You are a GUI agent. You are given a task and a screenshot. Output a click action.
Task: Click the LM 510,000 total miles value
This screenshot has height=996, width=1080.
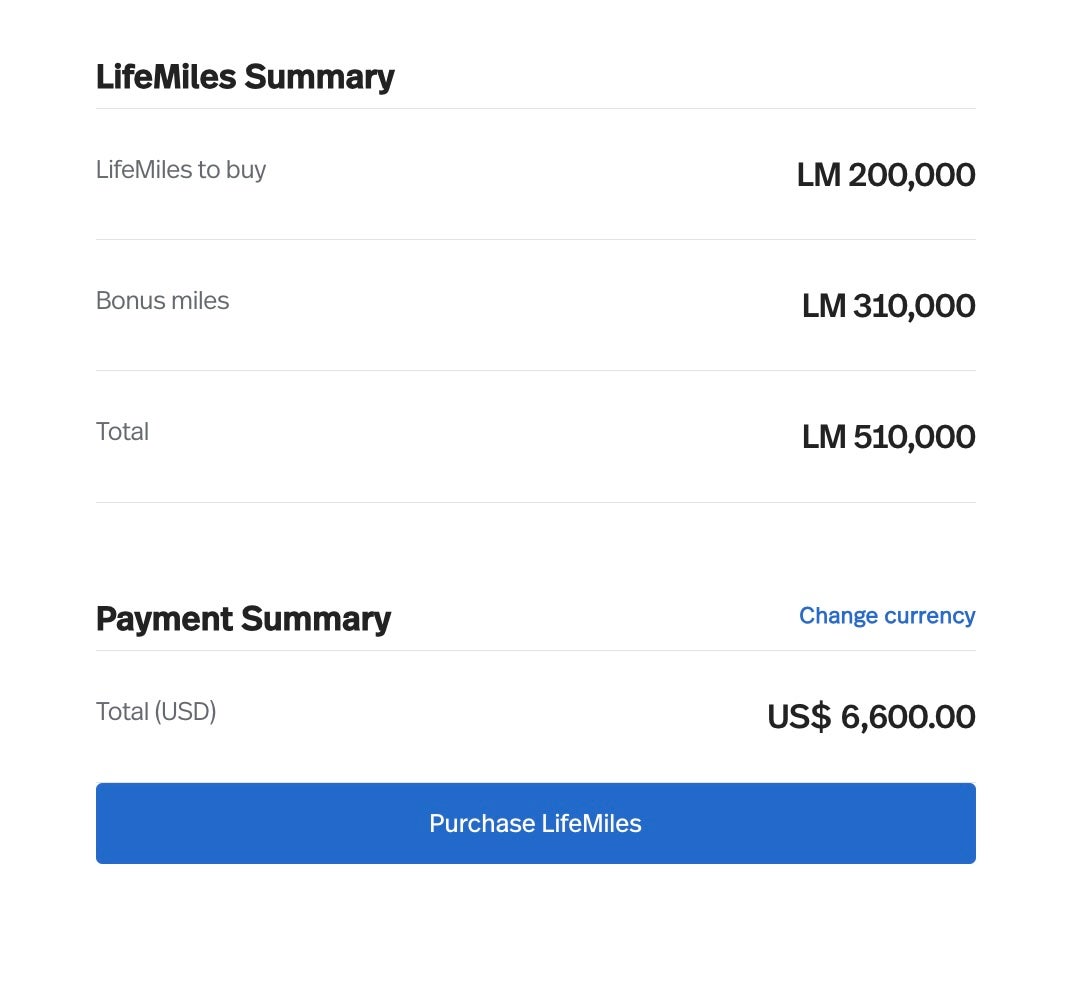click(888, 437)
